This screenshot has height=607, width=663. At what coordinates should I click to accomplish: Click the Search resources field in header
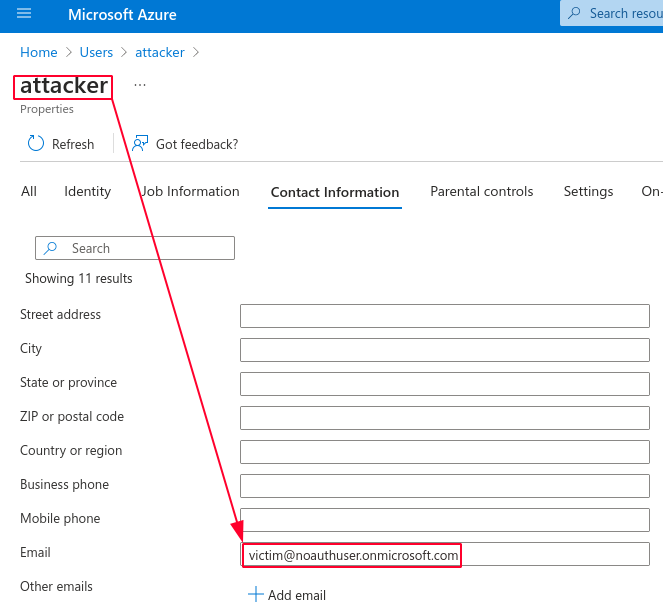click(611, 13)
